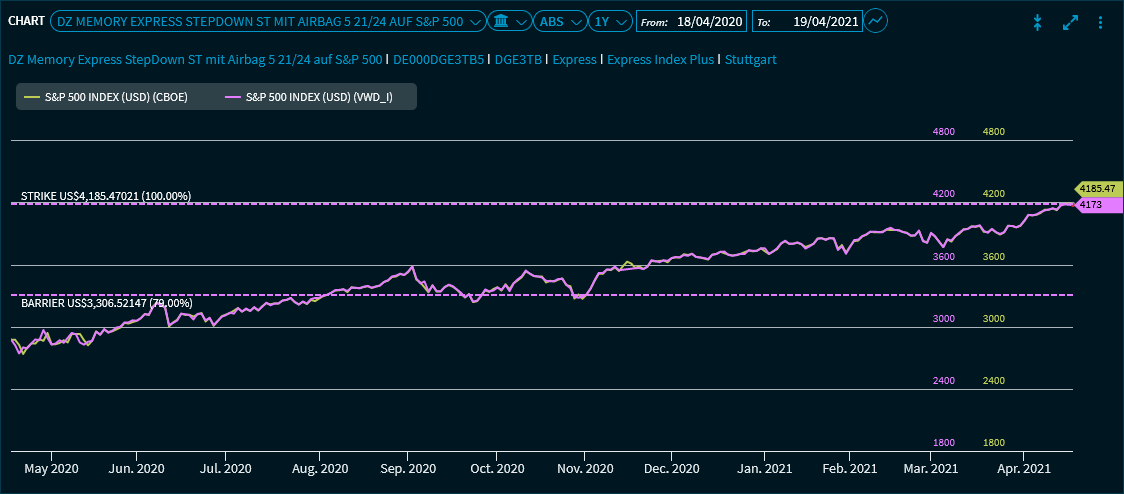Open the Express Index Plus link
Screen dimensions: 1124x494
coord(660,60)
